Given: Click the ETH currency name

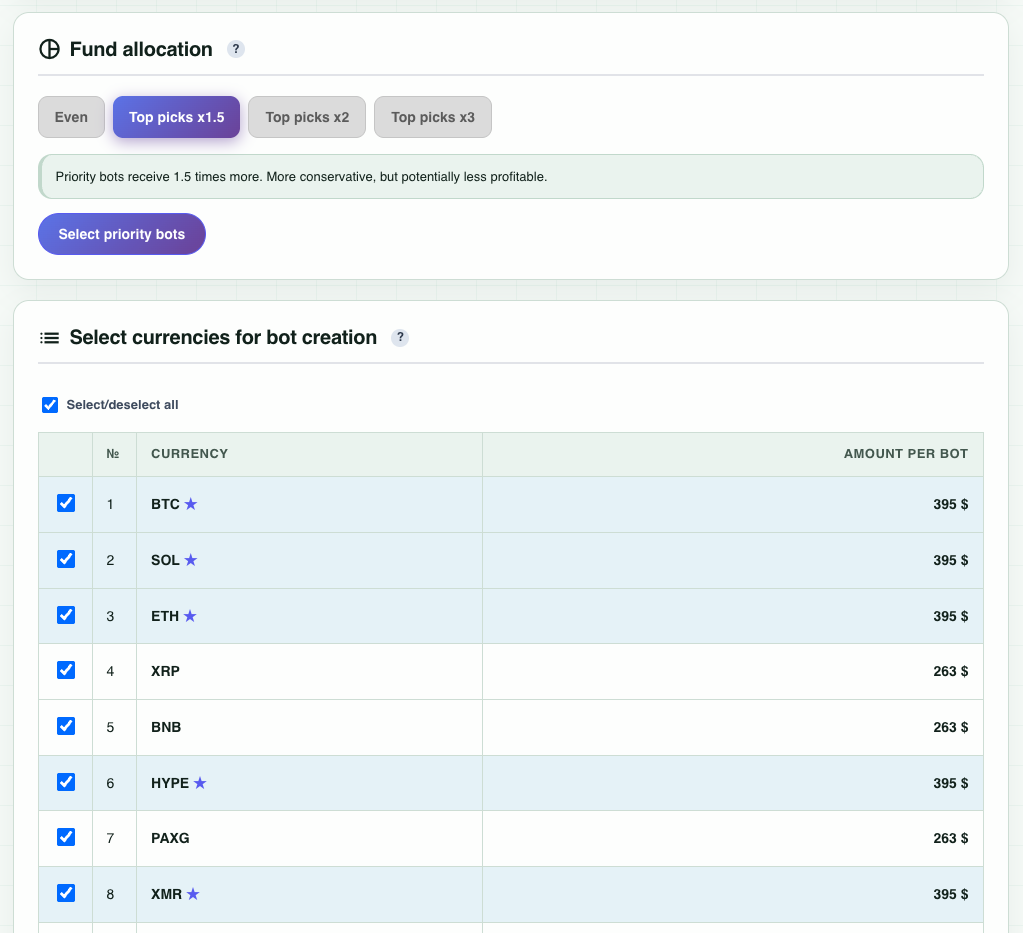Looking at the screenshot, I should (165, 616).
